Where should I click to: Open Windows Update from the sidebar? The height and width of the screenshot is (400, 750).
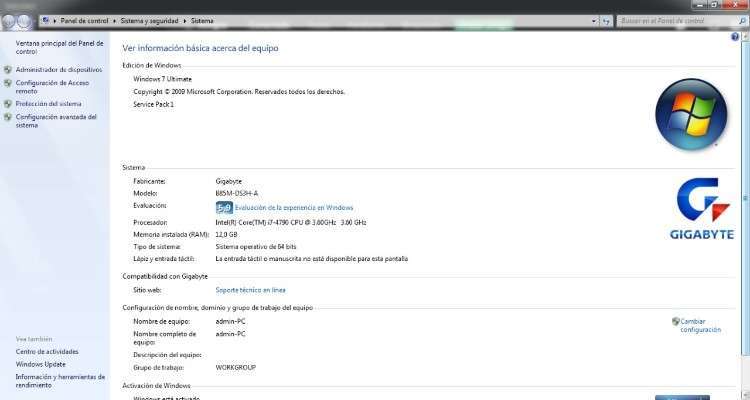click(42, 364)
